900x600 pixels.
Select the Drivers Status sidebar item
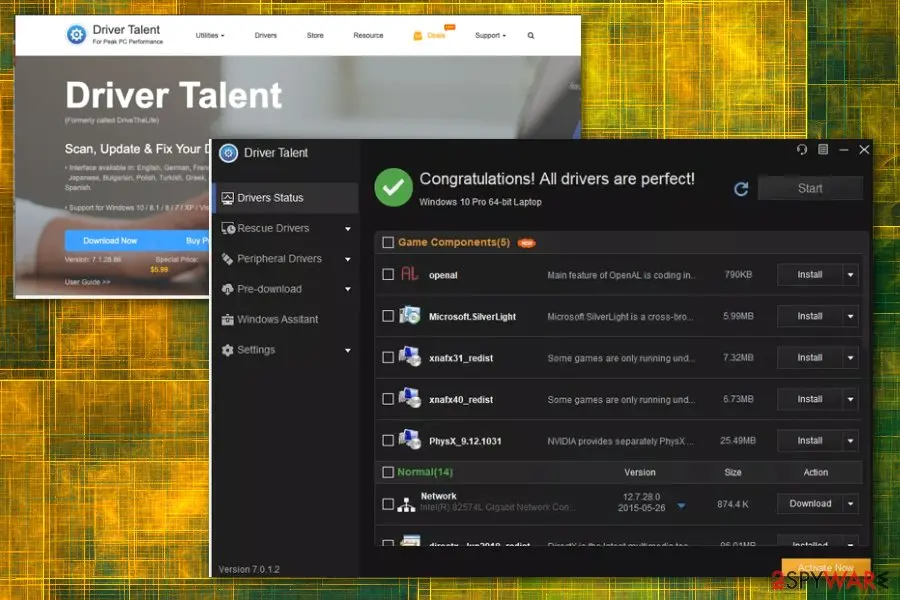tap(286, 198)
